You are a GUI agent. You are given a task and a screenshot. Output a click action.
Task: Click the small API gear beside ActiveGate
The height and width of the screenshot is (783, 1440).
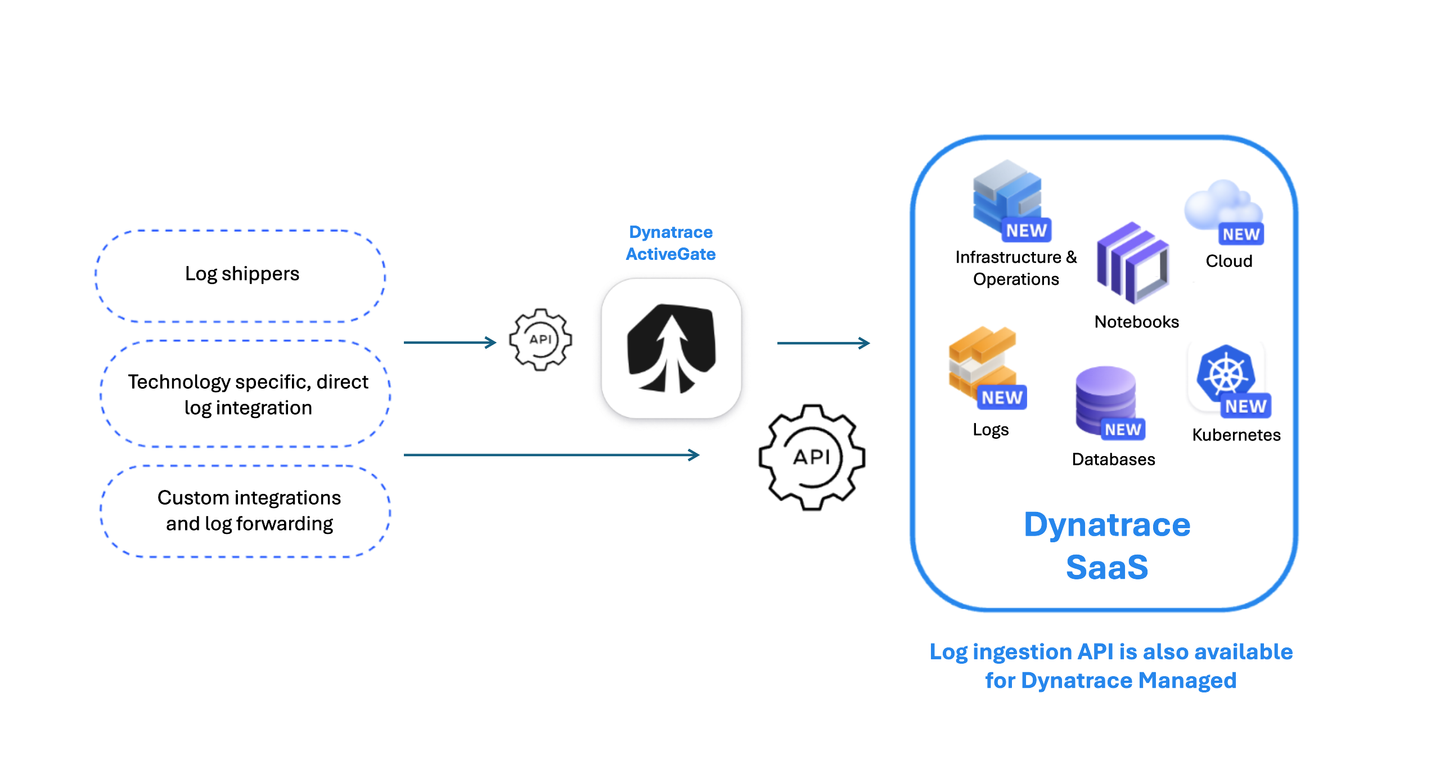pos(540,340)
